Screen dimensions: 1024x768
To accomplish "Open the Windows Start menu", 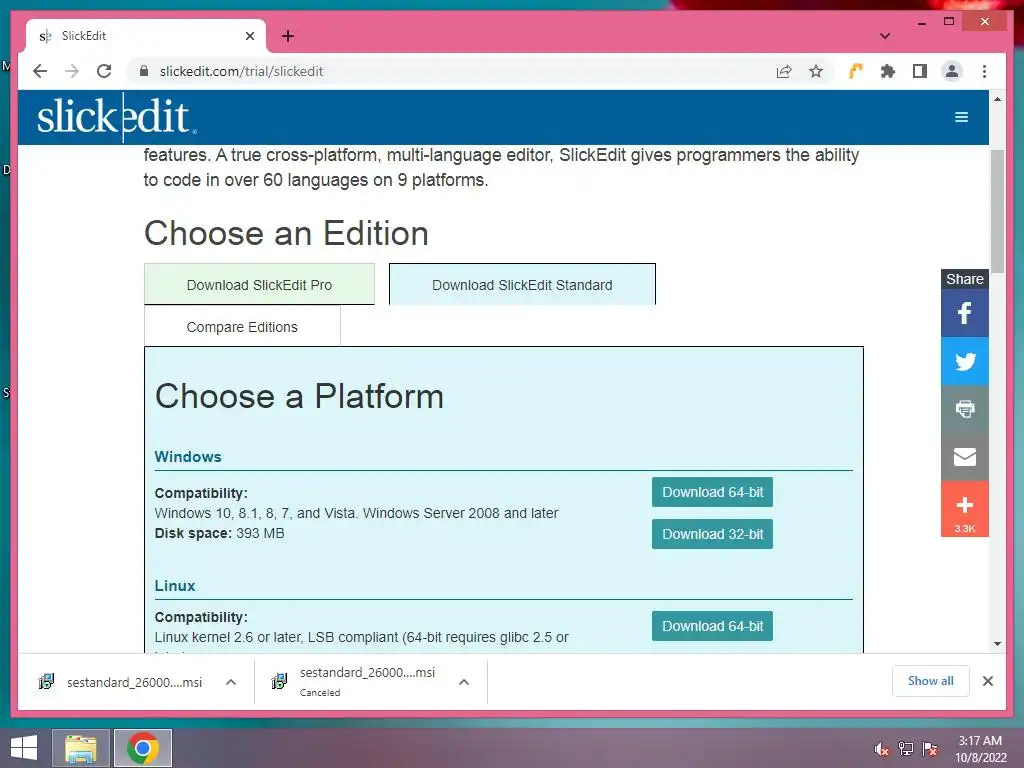I will tap(24, 748).
